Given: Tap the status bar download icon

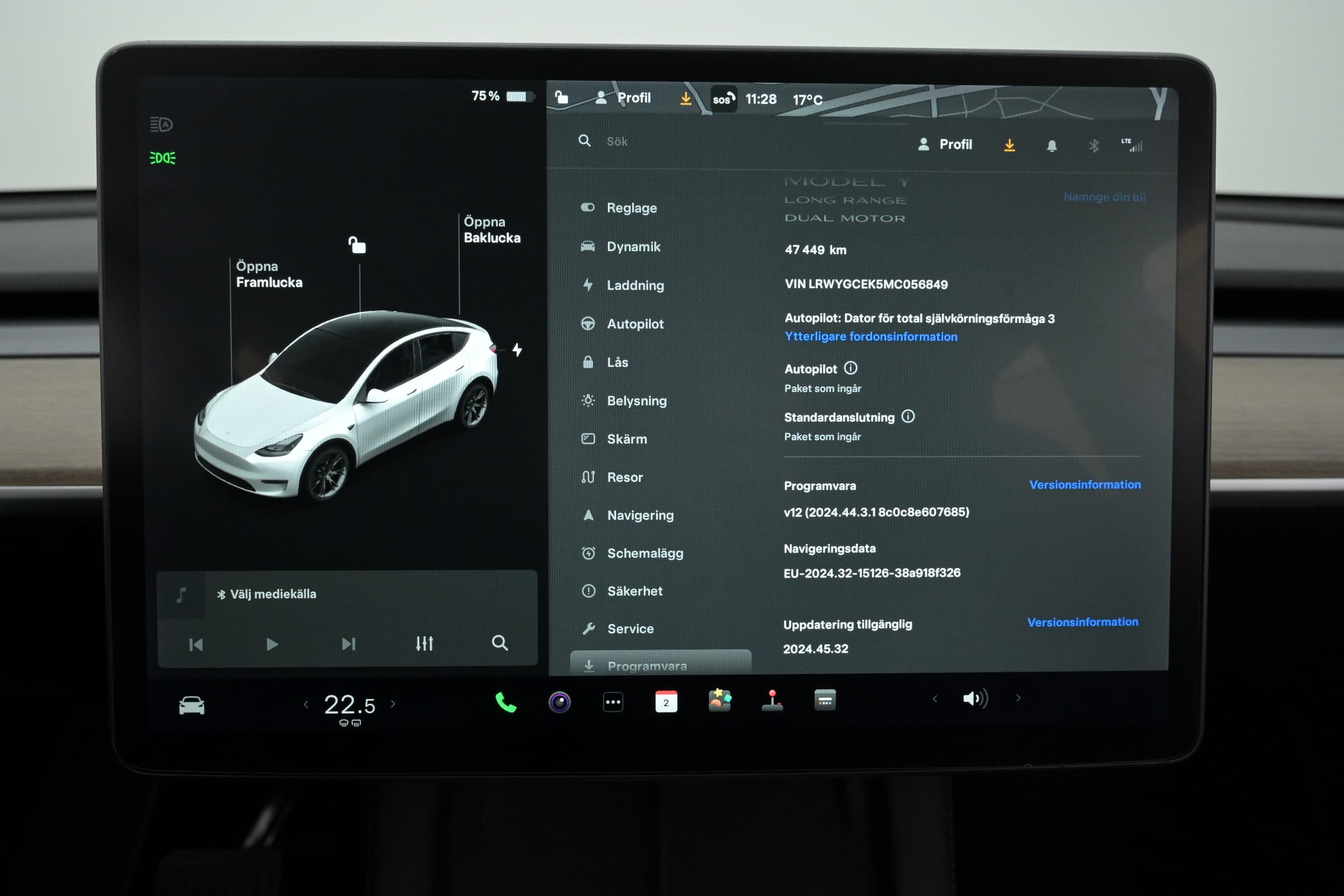Looking at the screenshot, I should coord(686,99).
